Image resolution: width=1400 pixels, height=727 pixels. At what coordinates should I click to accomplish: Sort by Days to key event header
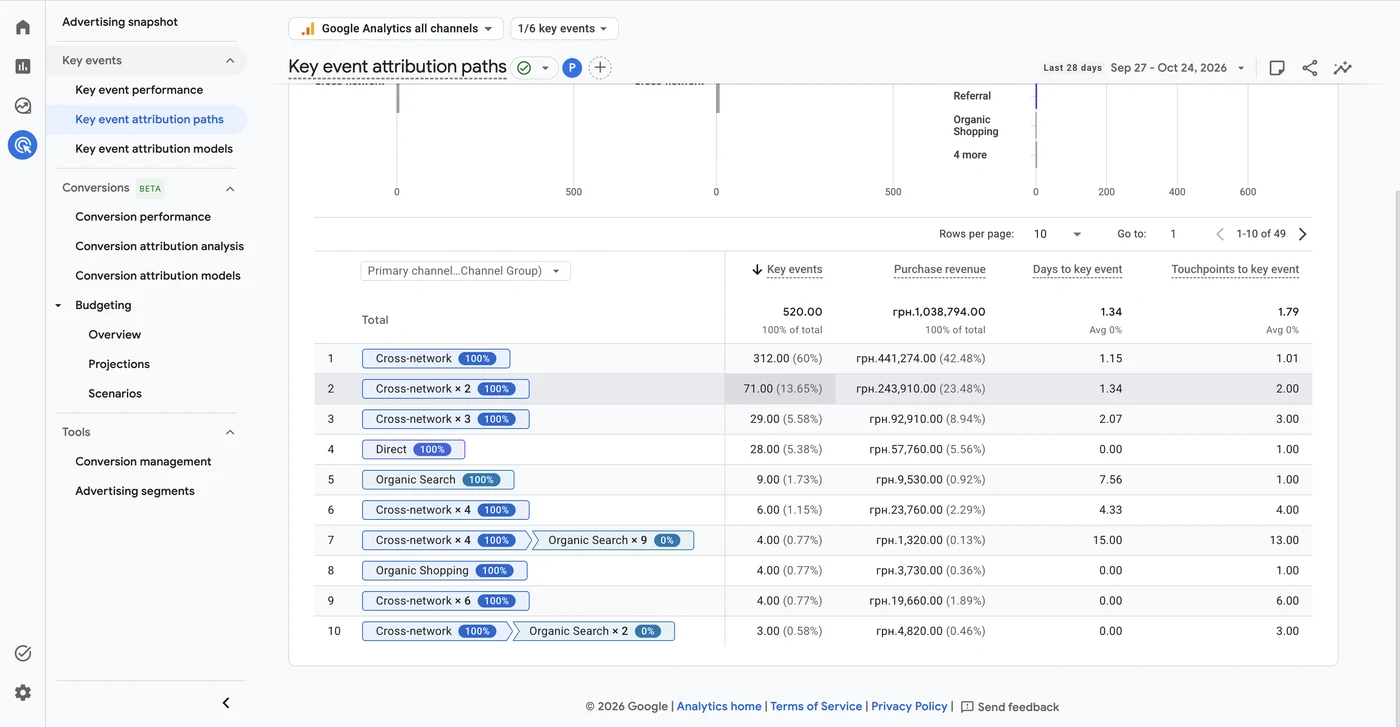click(x=1077, y=270)
